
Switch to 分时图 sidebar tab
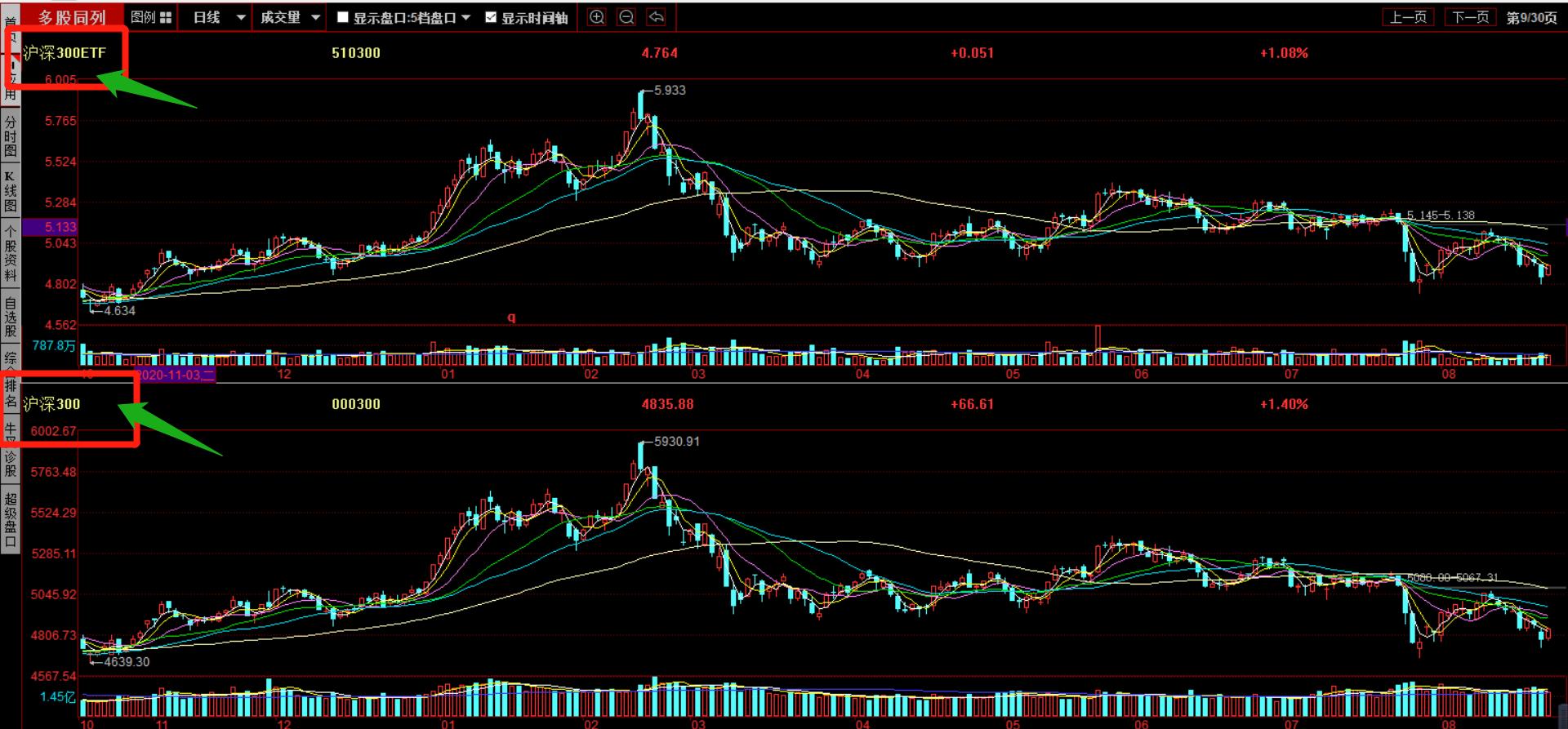[x=10, y=136]
